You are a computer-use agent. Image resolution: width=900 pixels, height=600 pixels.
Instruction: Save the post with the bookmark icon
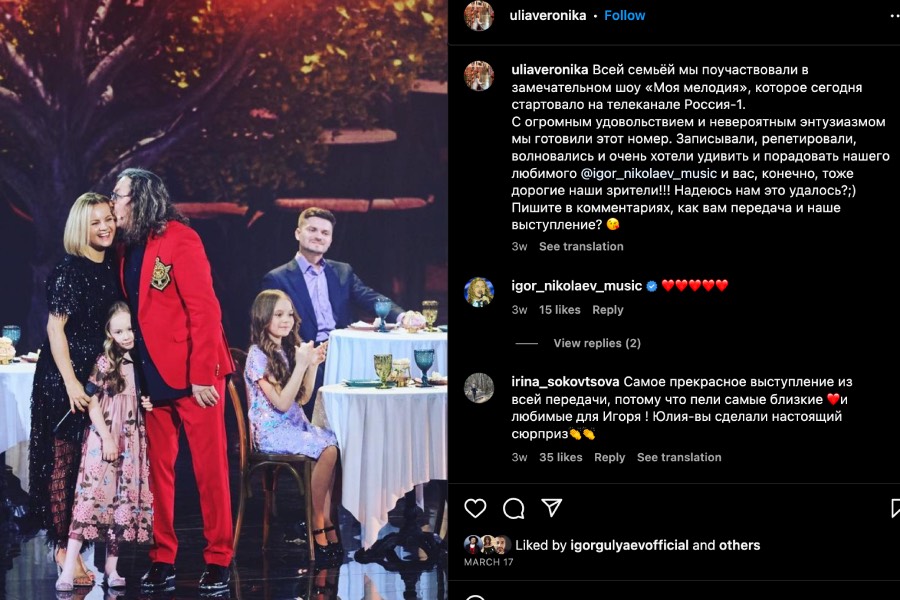895,508
